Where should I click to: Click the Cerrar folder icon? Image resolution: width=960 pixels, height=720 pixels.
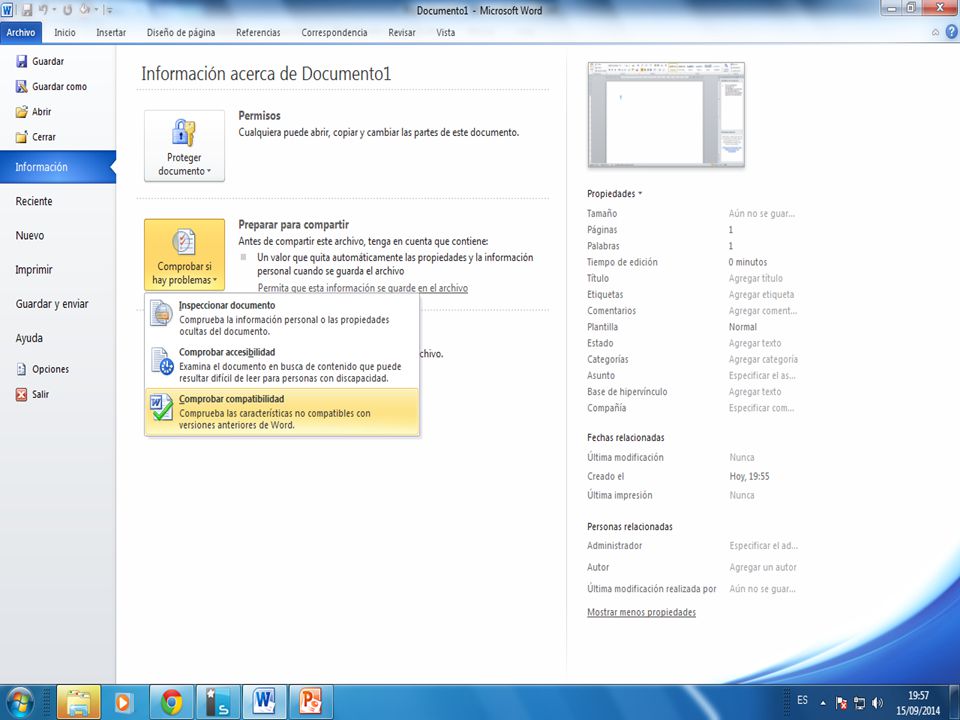click(21, 137)
